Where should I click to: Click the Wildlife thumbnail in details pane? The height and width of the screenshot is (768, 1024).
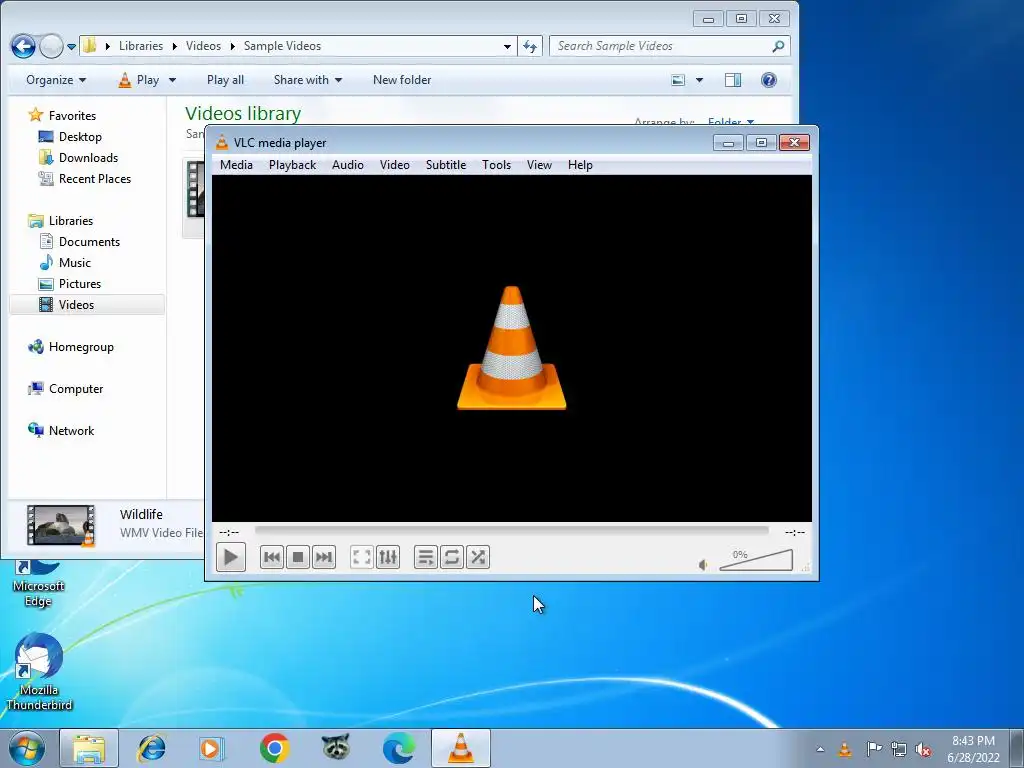(x=61, y=524)
